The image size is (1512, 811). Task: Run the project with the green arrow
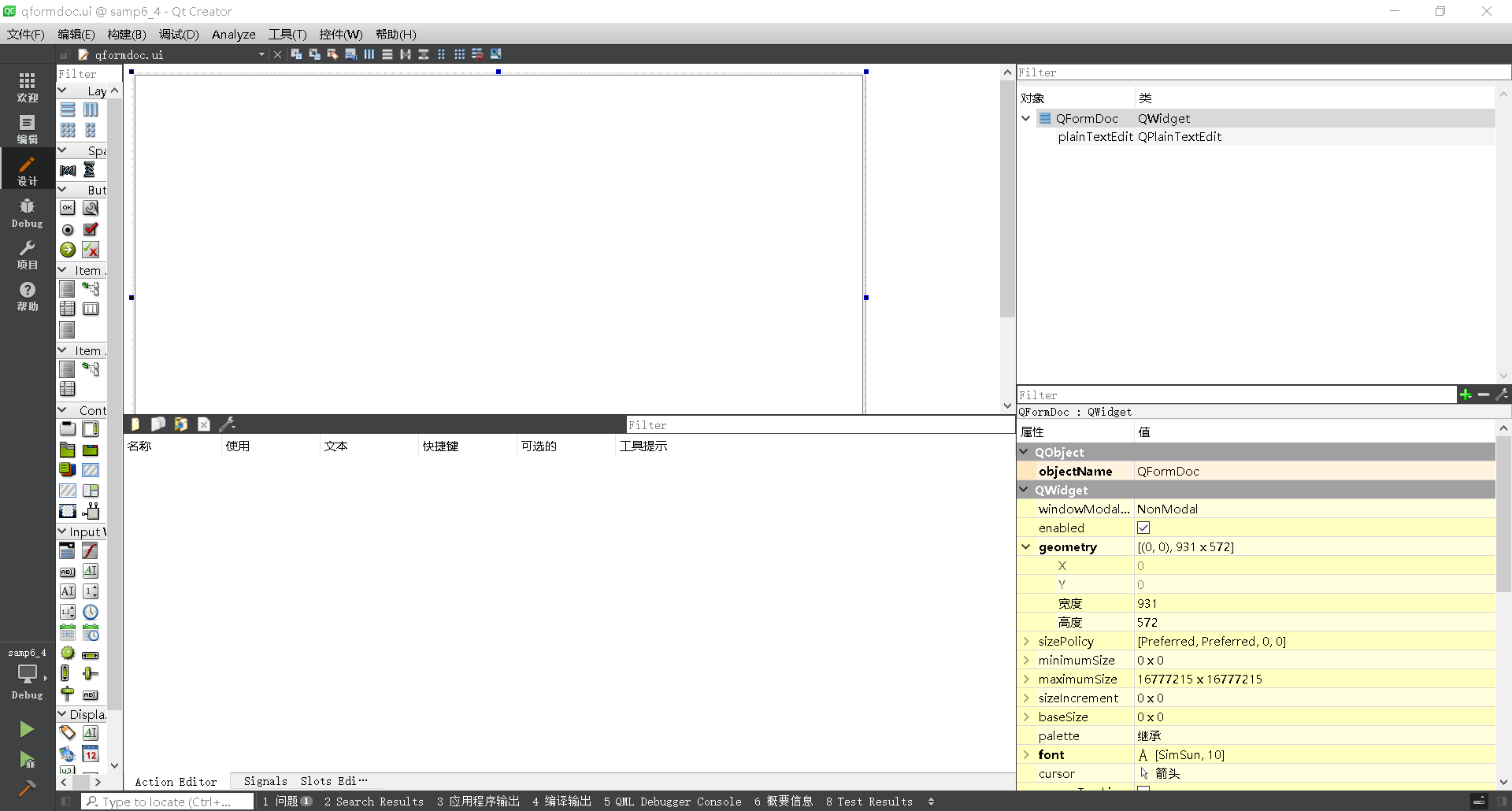pos(27,729)
